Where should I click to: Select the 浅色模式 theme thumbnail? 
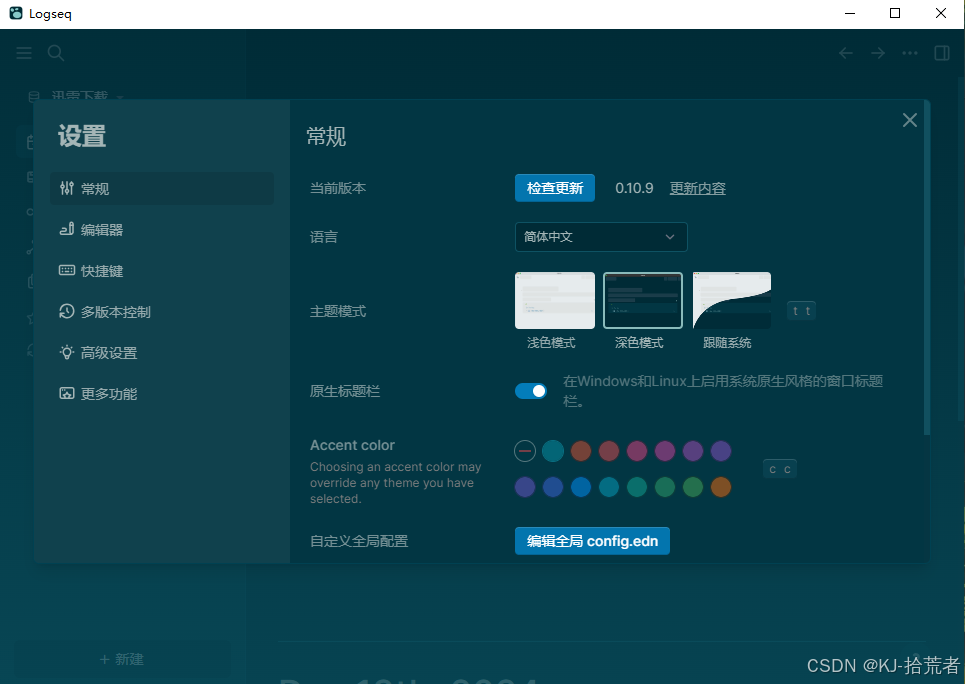(555, 300)
